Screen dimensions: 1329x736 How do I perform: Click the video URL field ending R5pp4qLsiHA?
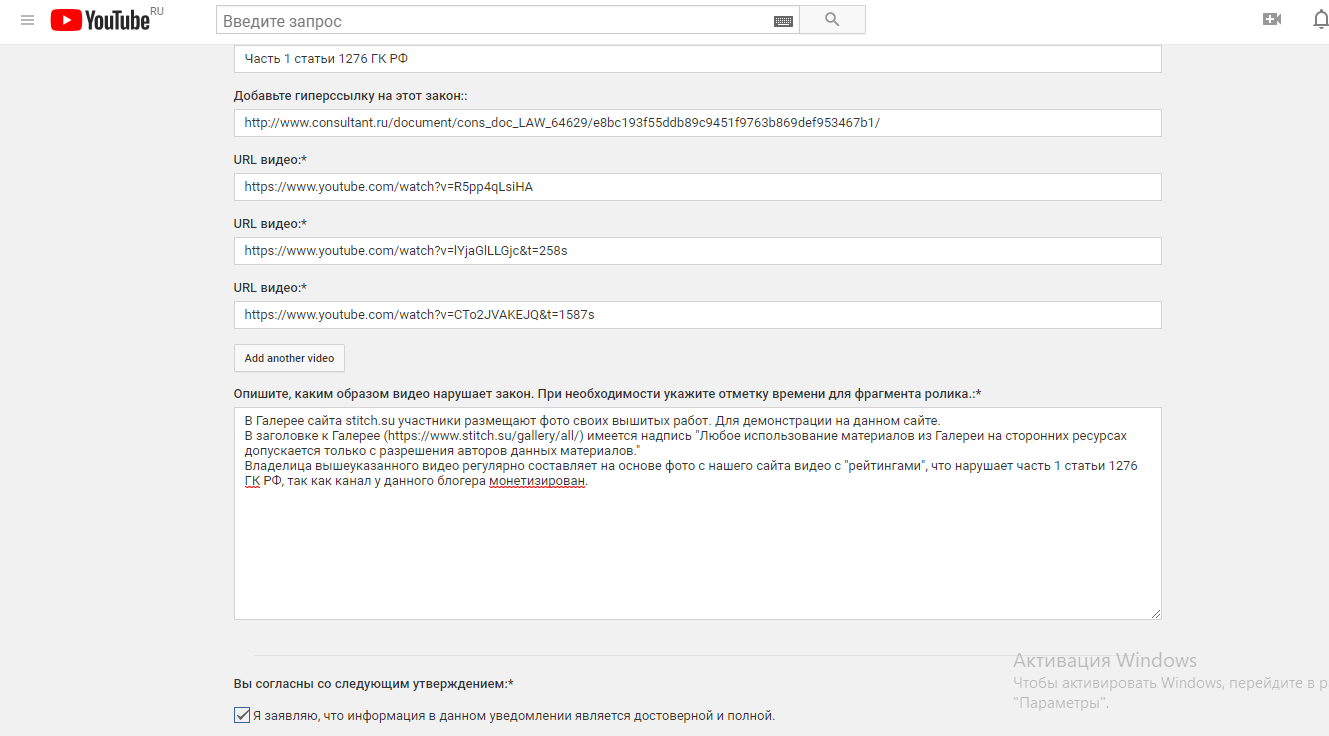[697, 187]
